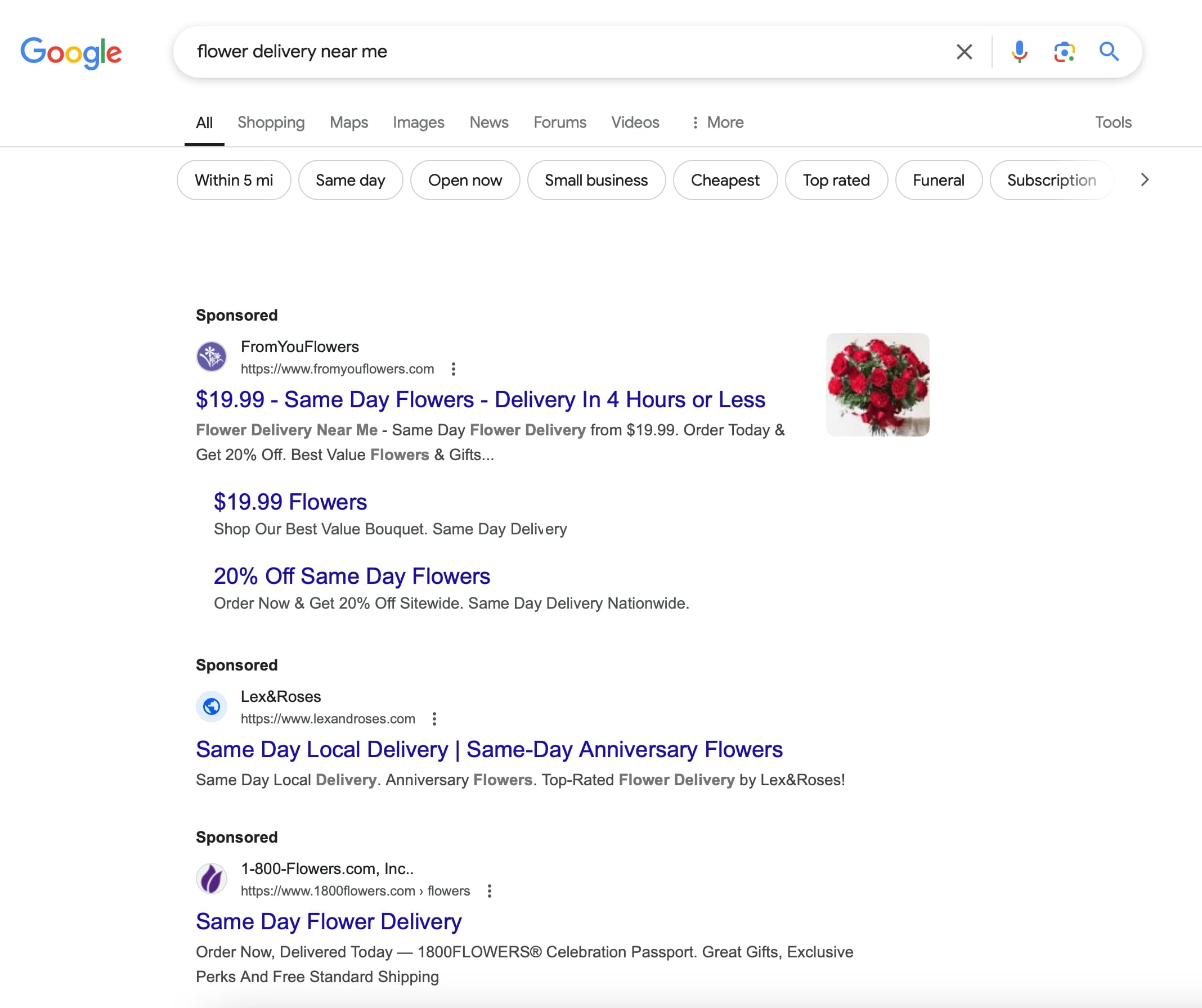Click the FromYouFlowers site favicon
1202x1008 pixels.
tap(211, 357)
